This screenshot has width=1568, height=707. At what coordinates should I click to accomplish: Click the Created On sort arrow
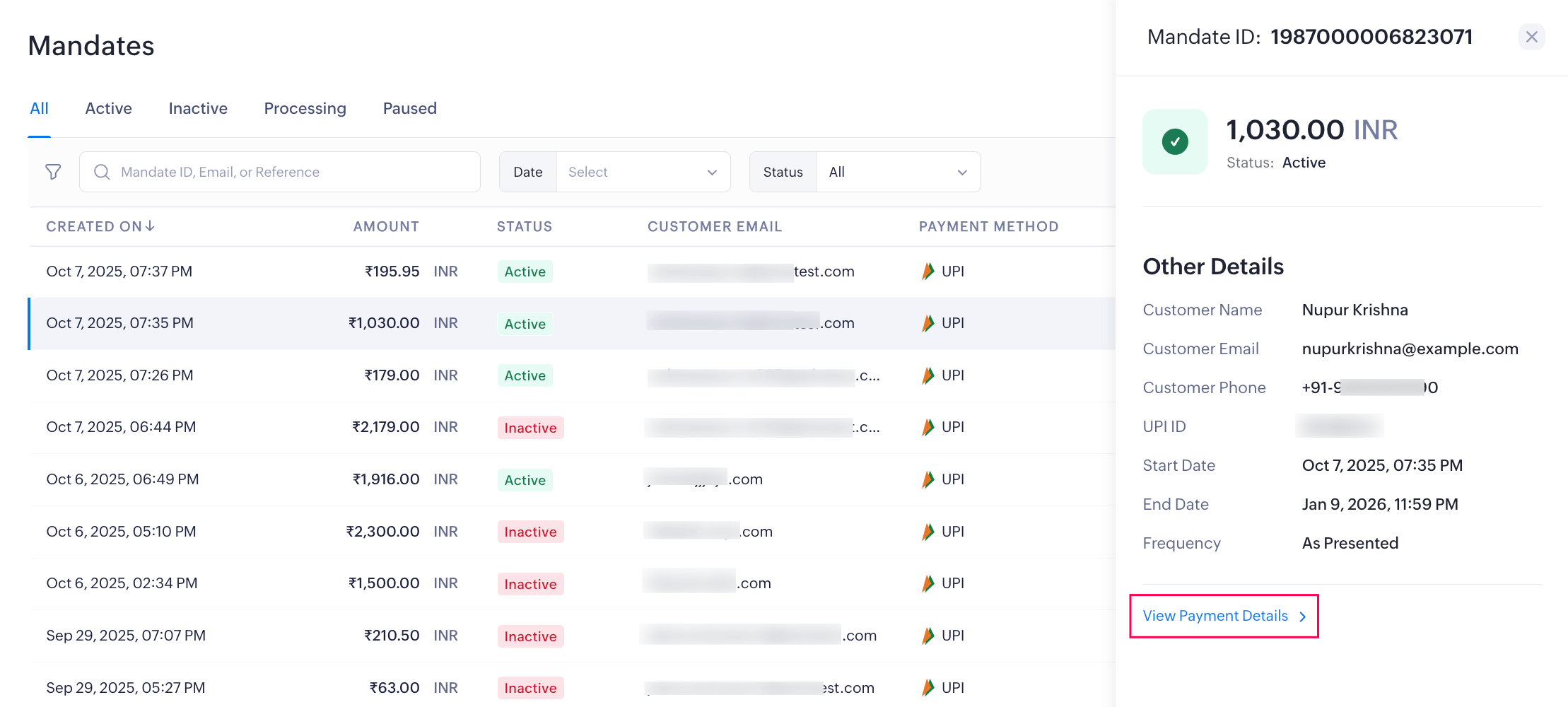pyautogui.click(x=150, y=226)
